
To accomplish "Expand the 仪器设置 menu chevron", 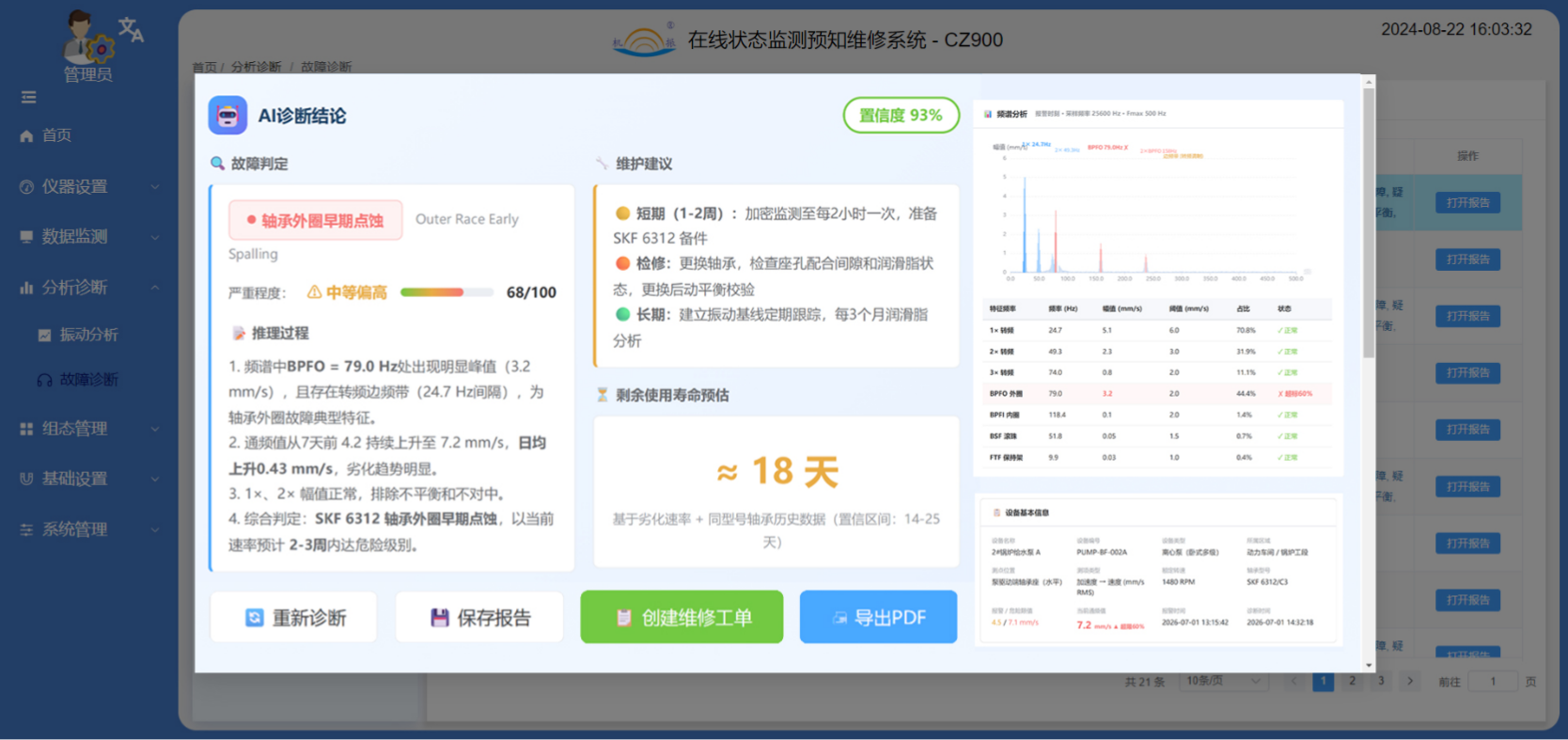I will 155,187.
